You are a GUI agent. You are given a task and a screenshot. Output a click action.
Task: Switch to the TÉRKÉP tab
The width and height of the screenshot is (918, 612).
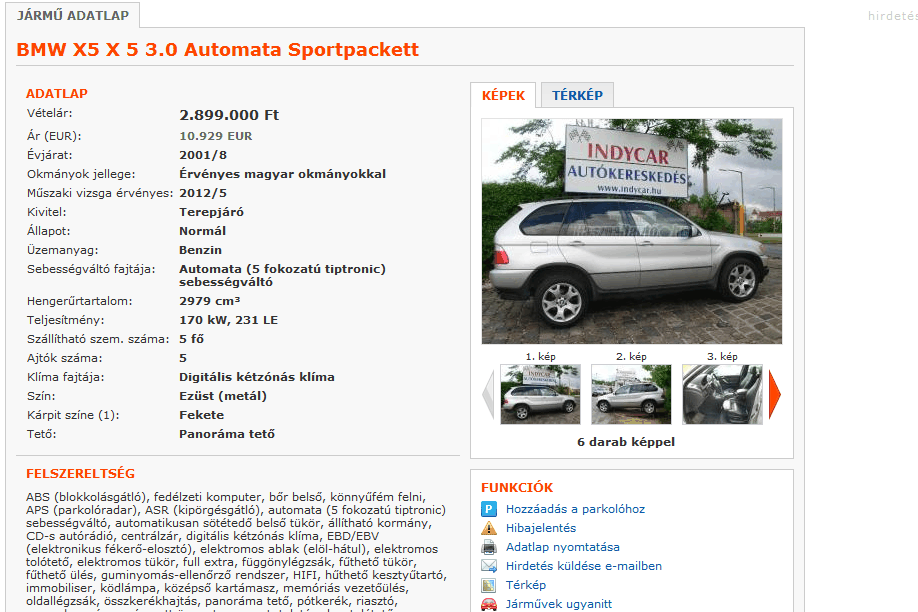click(577, 95)
